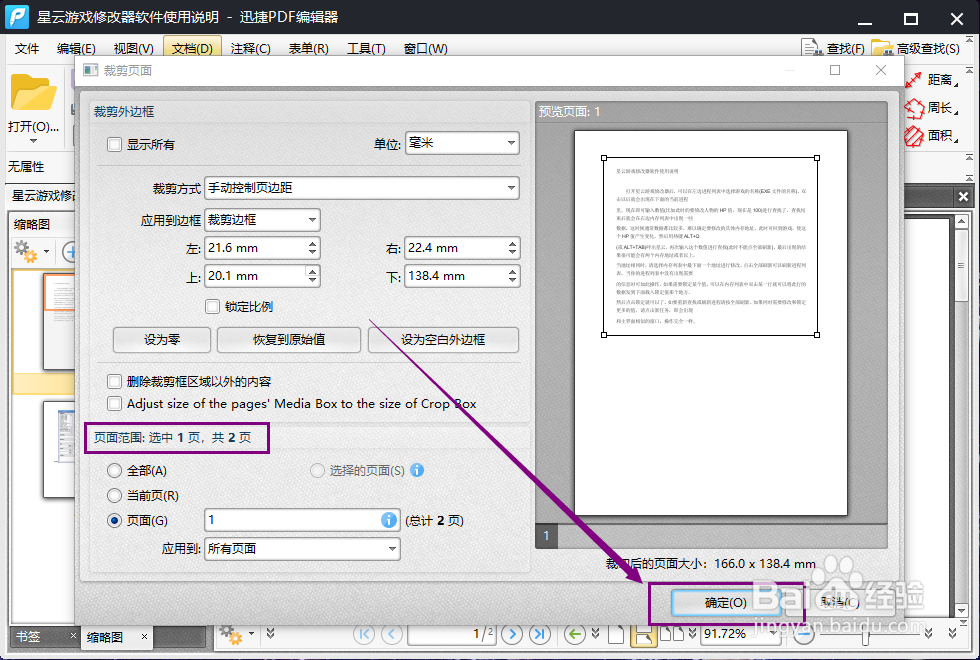Open the zoom percentage dropdown 91.72%
This screenshot has width=980, height=660.
[774, 634]
